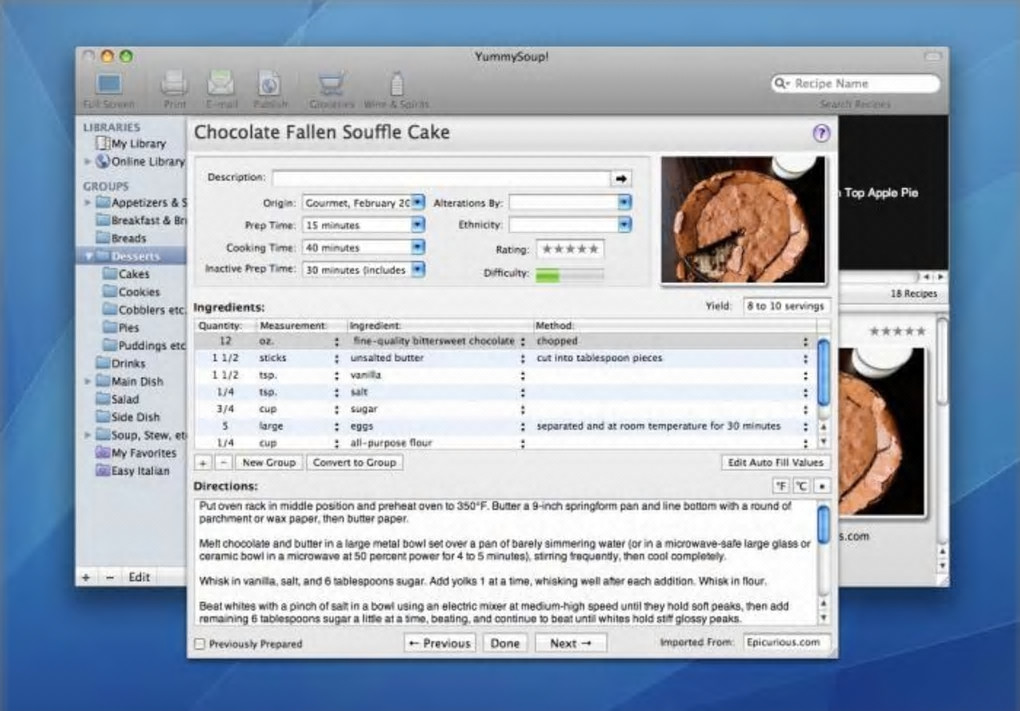The width and height of the screenshot is (1020, 711).
Task: Click the New Group button
Action: tap(269, 463)
